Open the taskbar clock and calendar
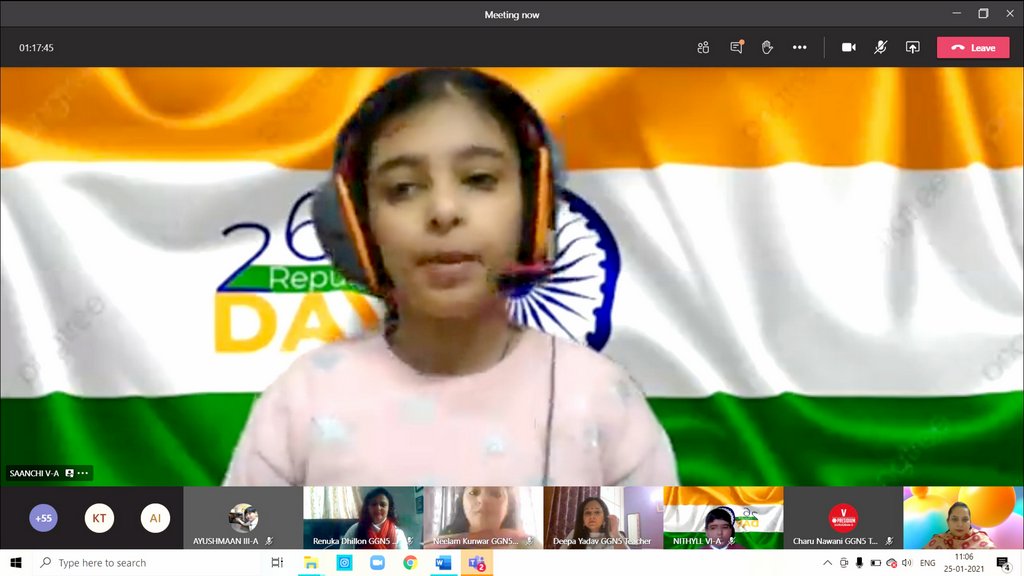 964,562
